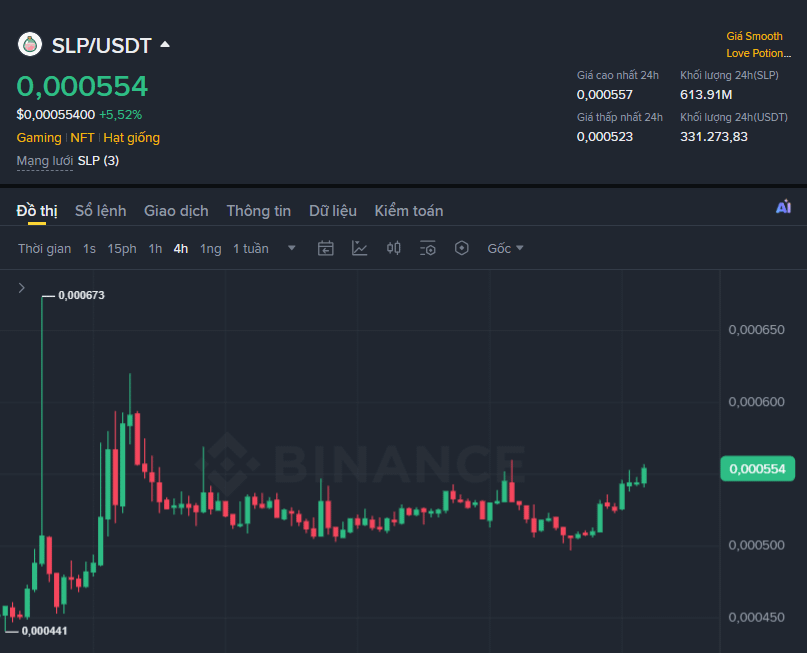Image resolution: width=807 pixels, height=653 pixels.
Task: Click the latest green candlestick on the chart
Action: [644, 475]
